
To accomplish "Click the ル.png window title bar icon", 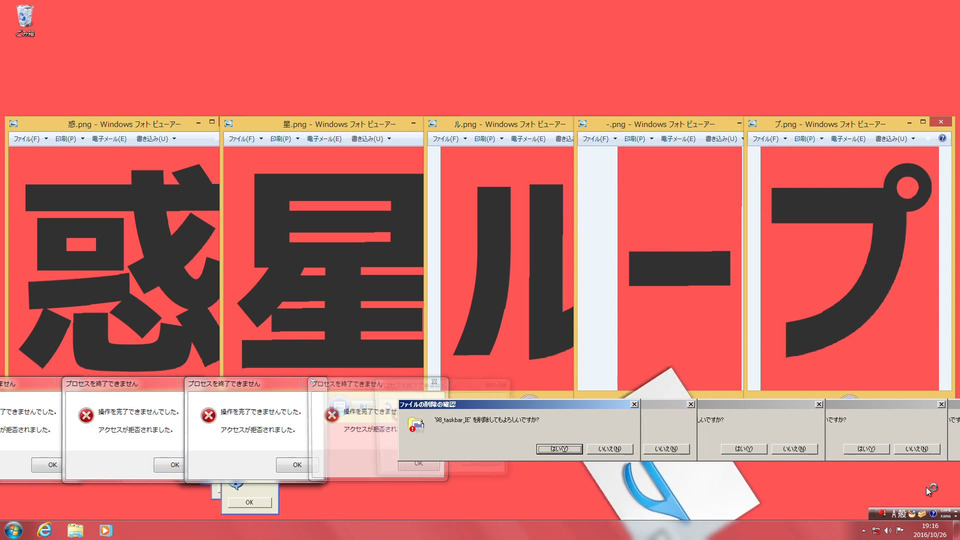I will coord(432,124).
